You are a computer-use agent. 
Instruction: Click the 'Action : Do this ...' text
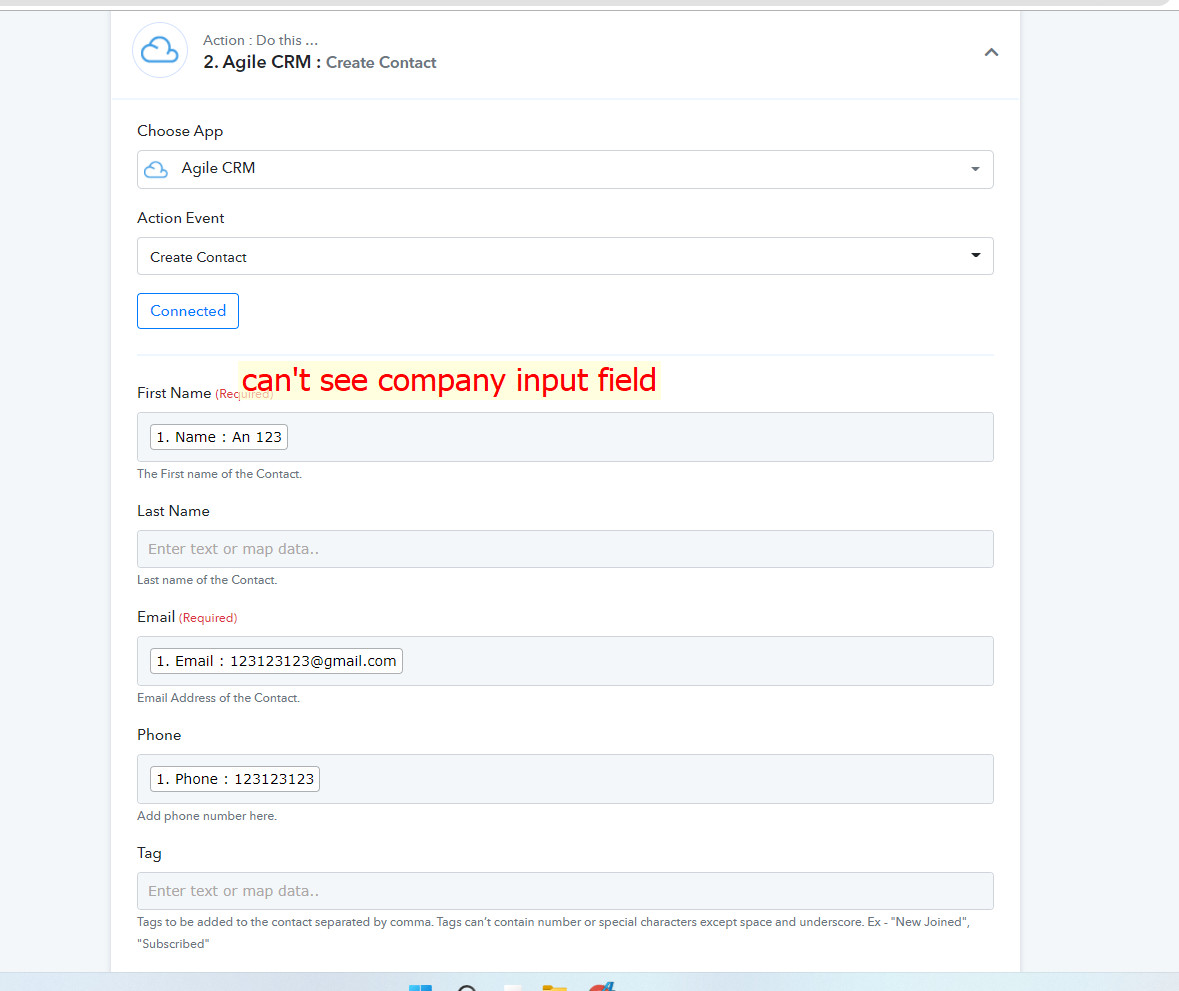[x=260, y=40]
